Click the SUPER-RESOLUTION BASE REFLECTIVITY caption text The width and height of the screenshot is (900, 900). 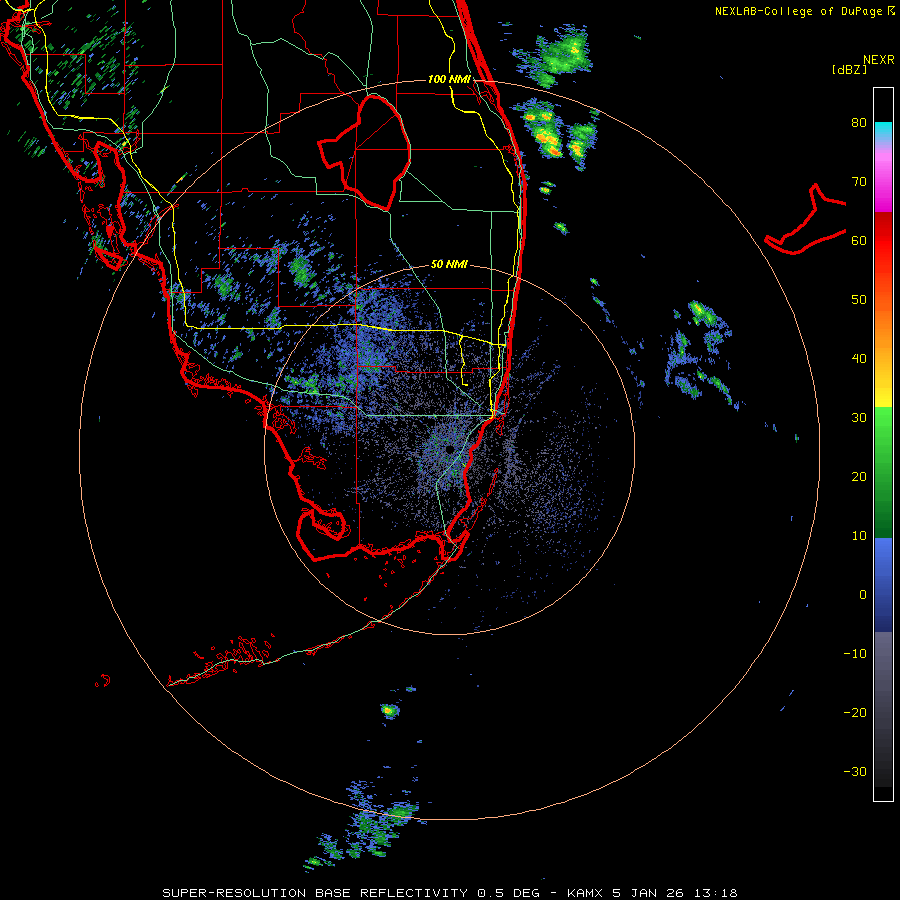pyautogui.click(x=315, y=893)
